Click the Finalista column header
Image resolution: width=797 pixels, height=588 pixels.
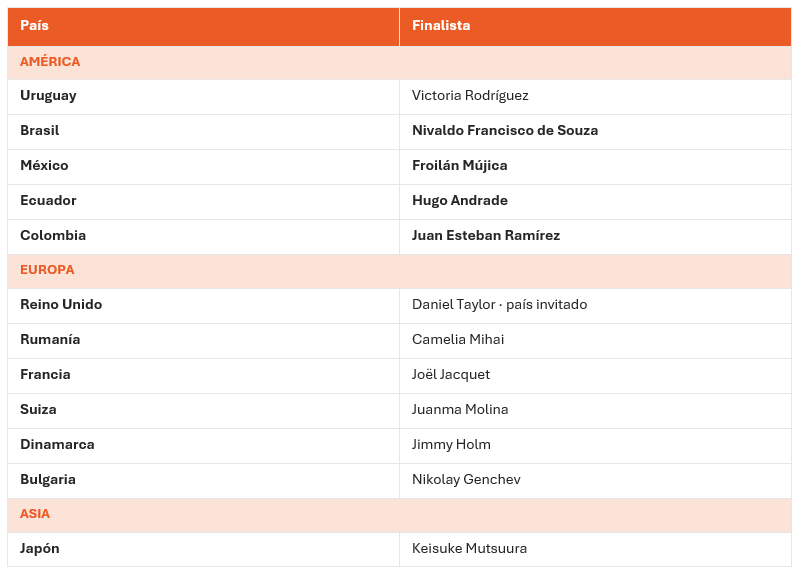coord(595,26)
